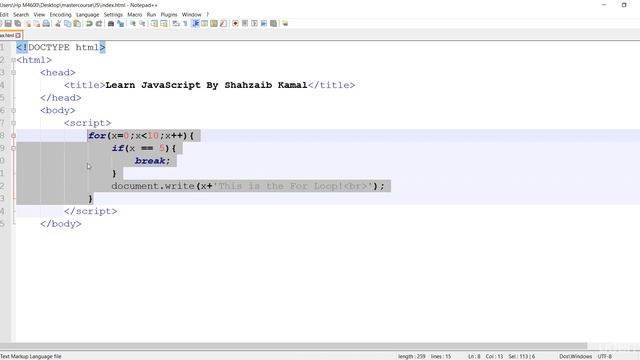640x360 pixels.
Task: Collapse the <script> fold marker
Action: tap(13, 123)
